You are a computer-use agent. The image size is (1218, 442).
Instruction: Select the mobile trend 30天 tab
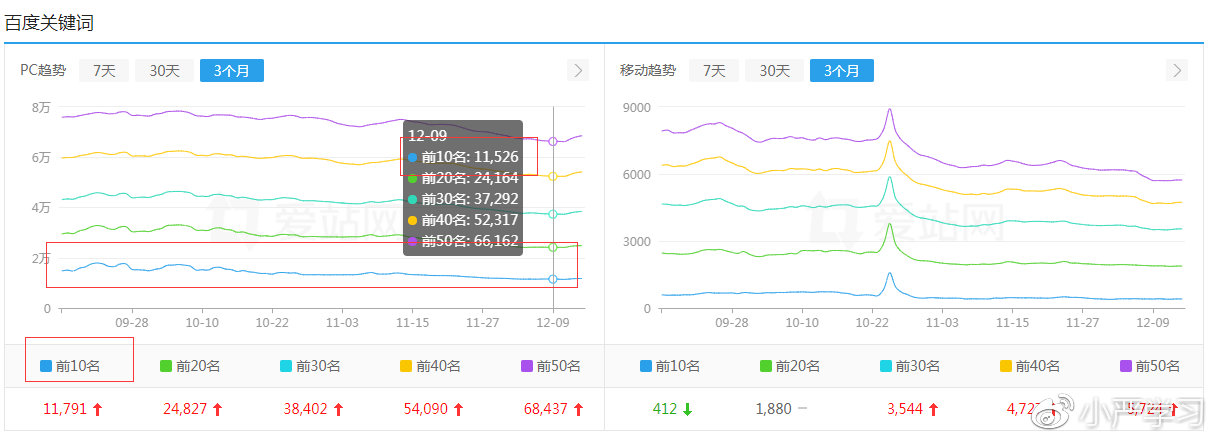[x=774, y=71]
